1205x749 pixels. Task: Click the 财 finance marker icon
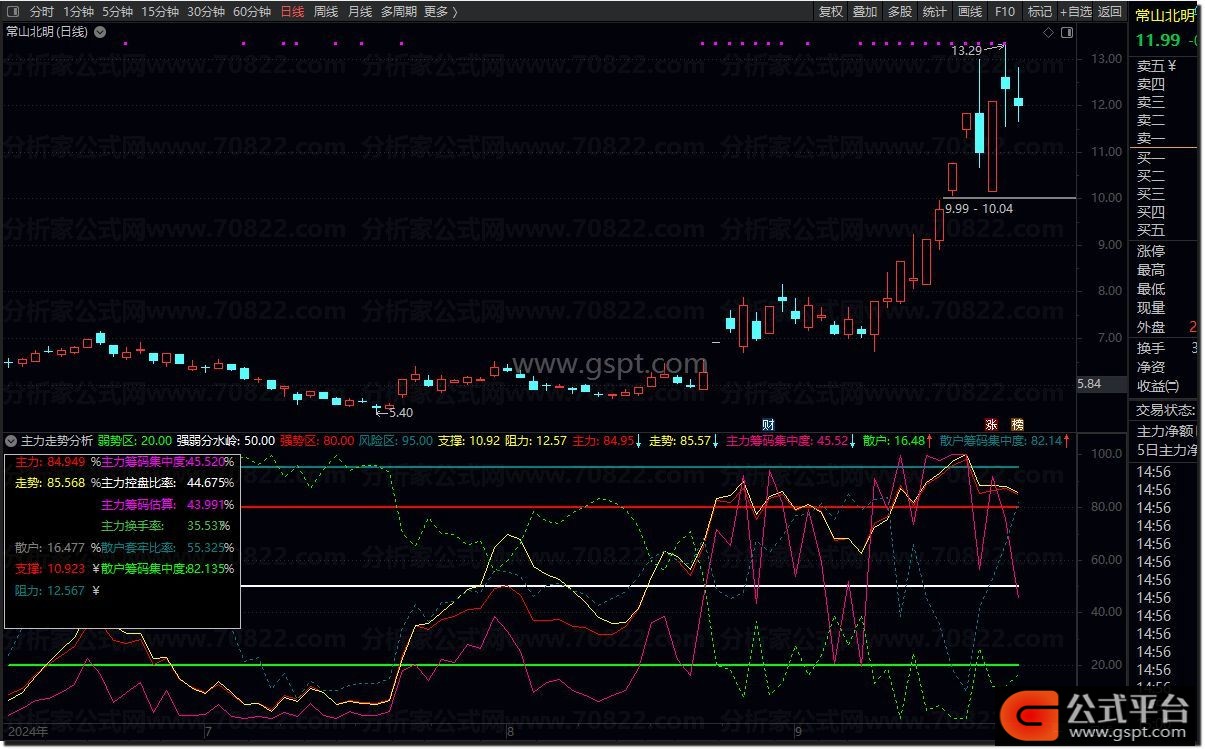[x=768, y=424]
